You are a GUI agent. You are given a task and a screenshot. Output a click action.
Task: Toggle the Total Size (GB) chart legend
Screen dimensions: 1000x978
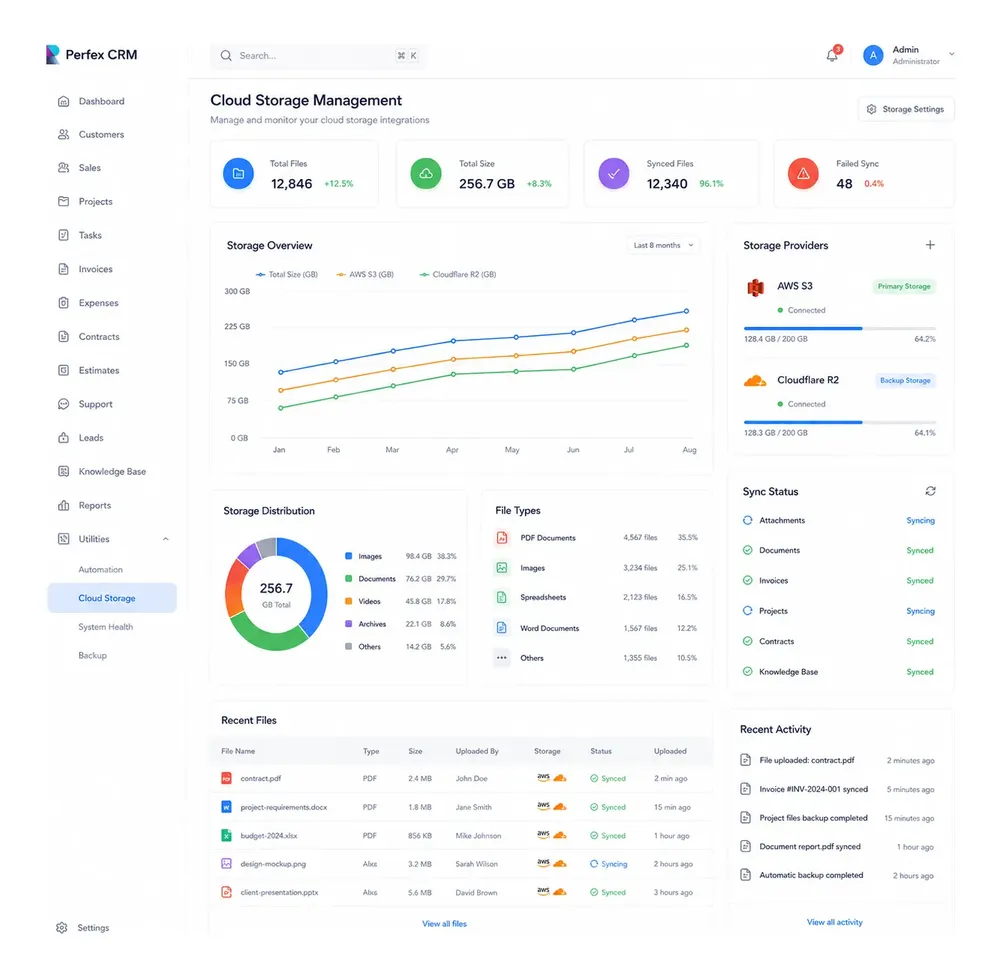(x=286, y=275)
